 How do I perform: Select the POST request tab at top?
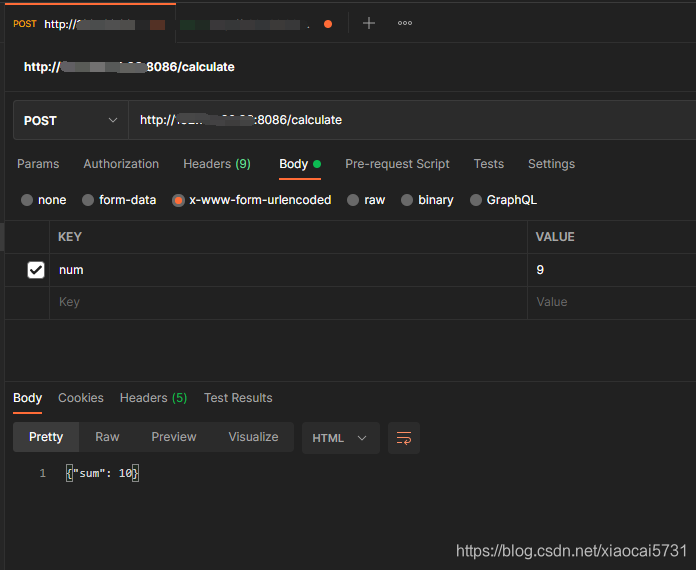point(91,24)
